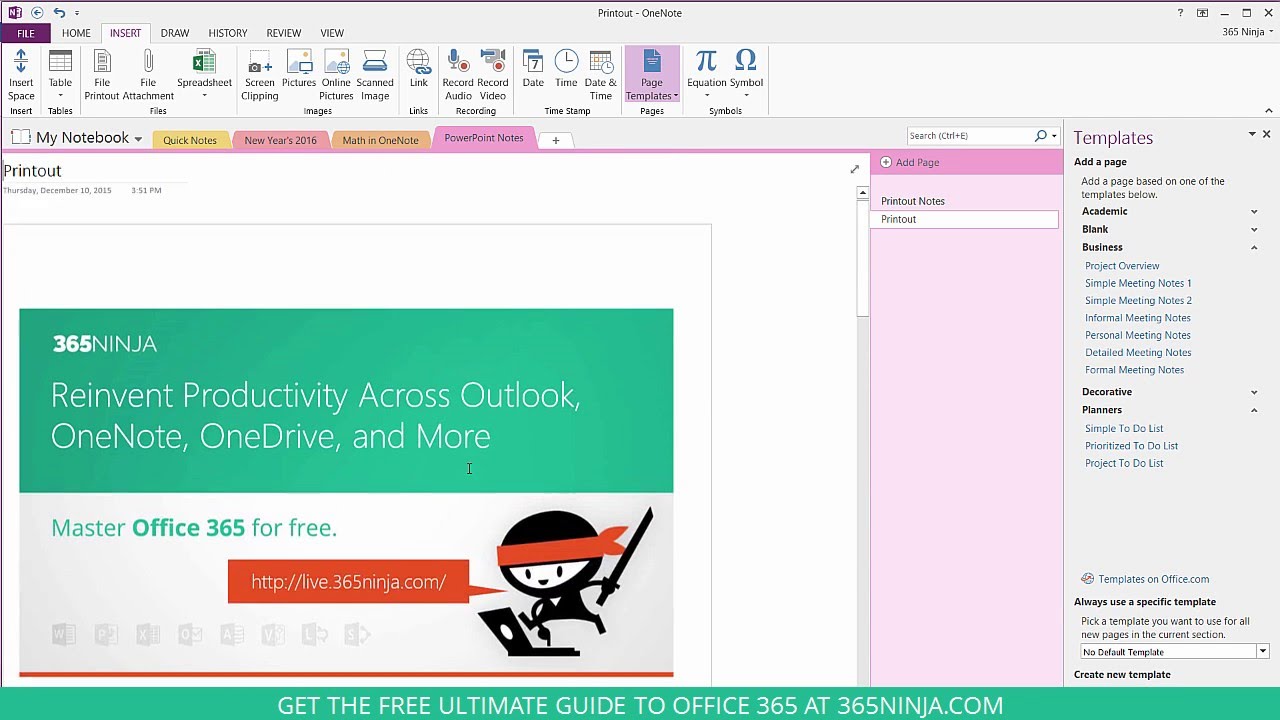The image size is (1280, 720).
Task: Switch to the HOME ribbon tab
Action: [76, 33]
